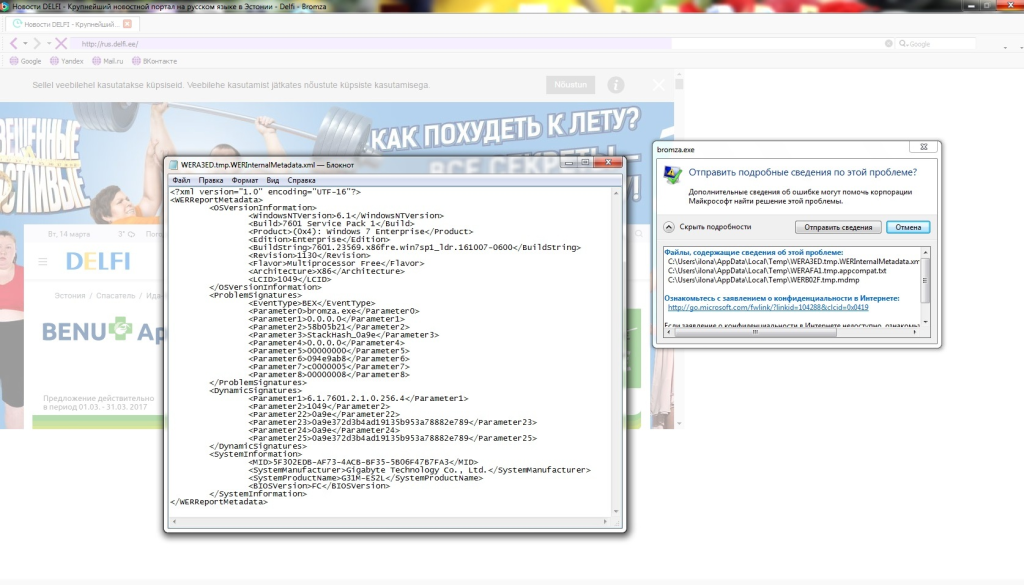Viewport: 1024px width, 585px height.
Task: Click the Отмена button
Action: (908, 227)
